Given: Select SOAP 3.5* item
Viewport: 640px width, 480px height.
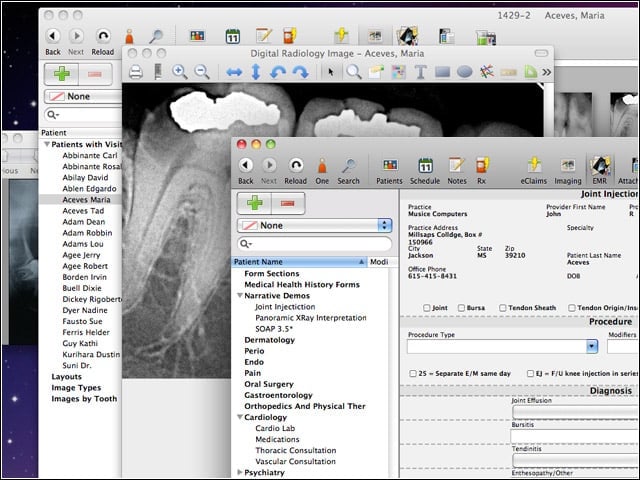Looking at the screenshot, I should tap(274, 329).
